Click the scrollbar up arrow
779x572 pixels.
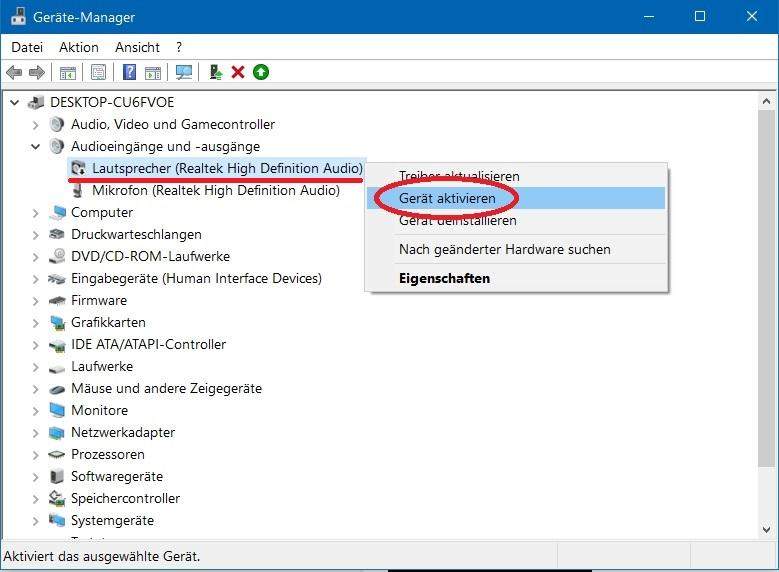pyautogui.click(x=766, y=101)
